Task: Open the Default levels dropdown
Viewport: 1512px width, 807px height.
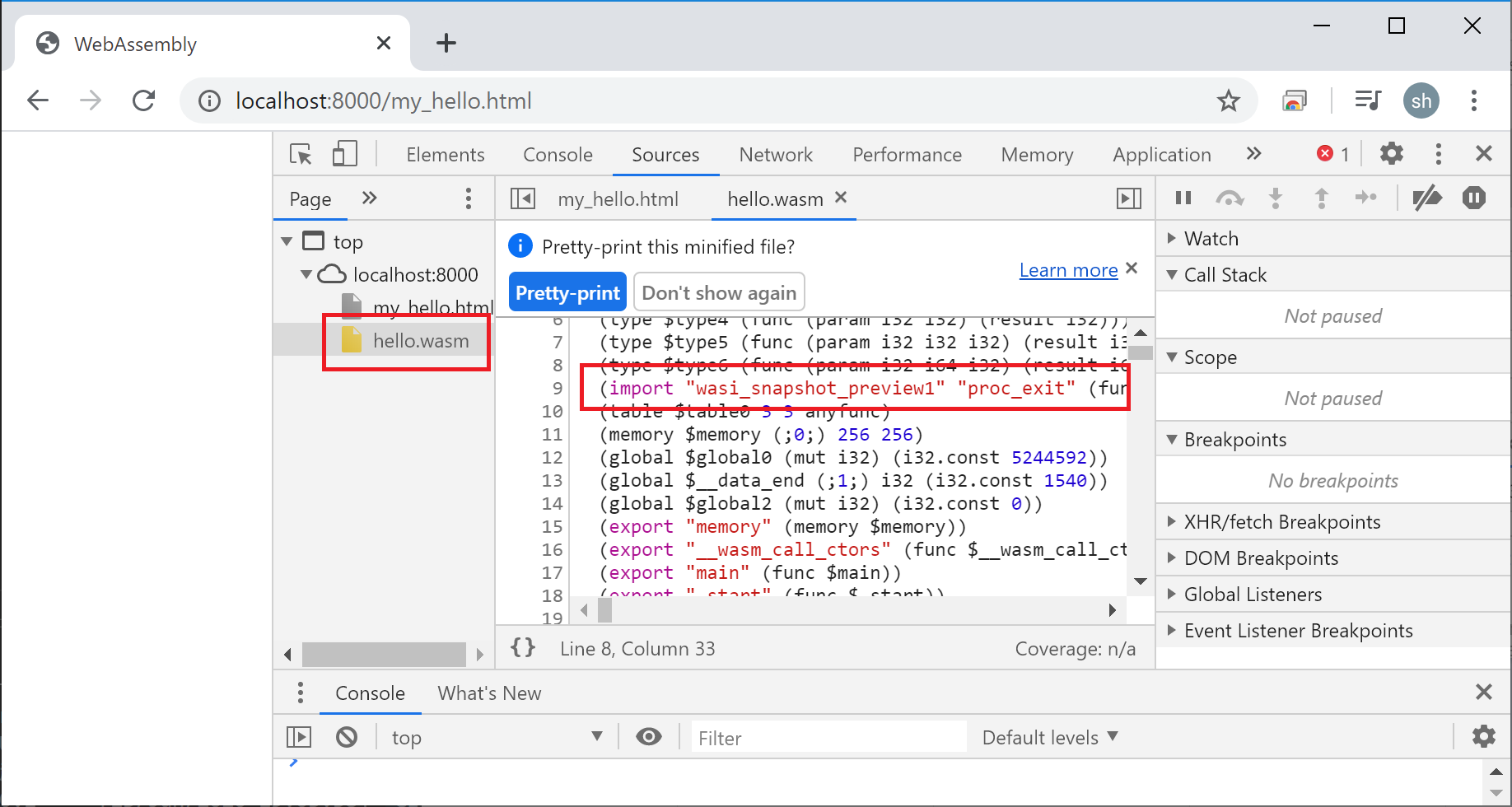Action: tap(1050, 737)
